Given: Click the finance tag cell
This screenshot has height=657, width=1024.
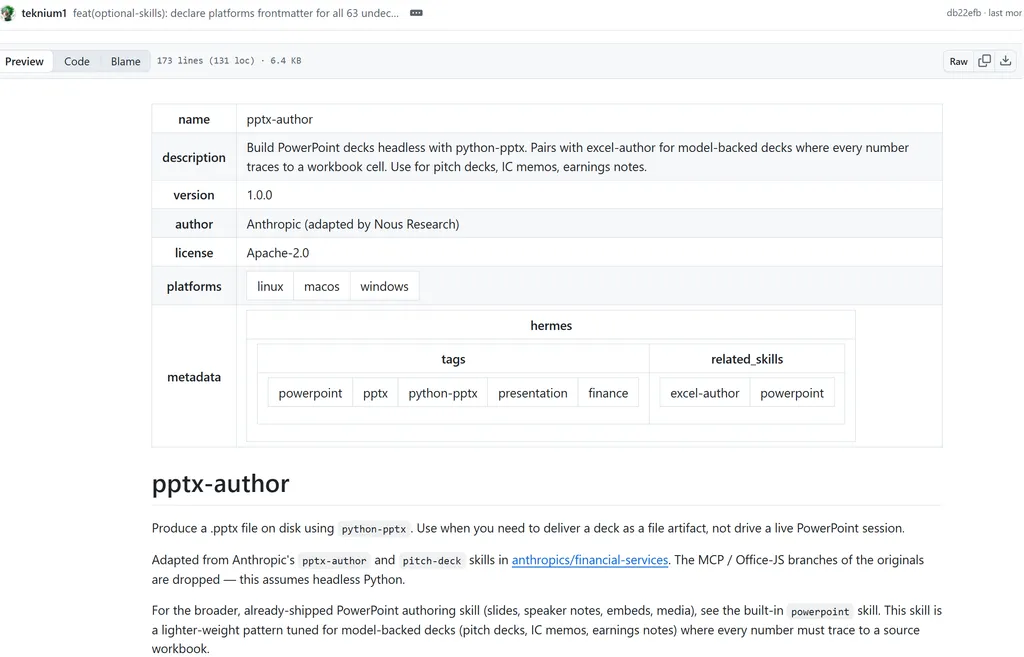Looking at the screenshot, I should point(608,393).
